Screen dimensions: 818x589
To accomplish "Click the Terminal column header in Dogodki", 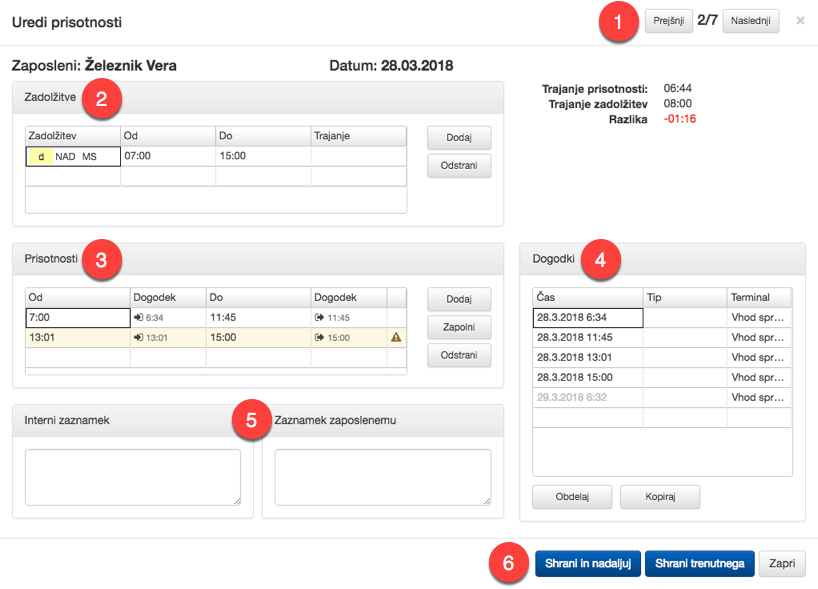I will click(x=758, y=298).
